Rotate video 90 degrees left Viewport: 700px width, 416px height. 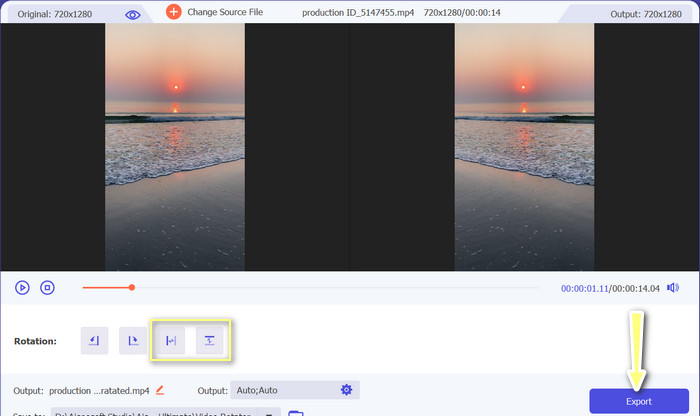(94, 341)
